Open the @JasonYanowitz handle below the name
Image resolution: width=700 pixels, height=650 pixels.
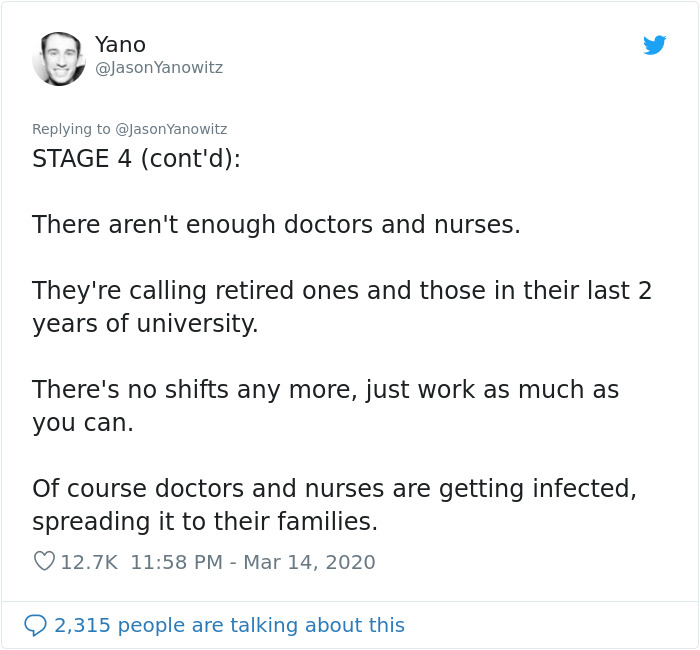pos(158,68)
